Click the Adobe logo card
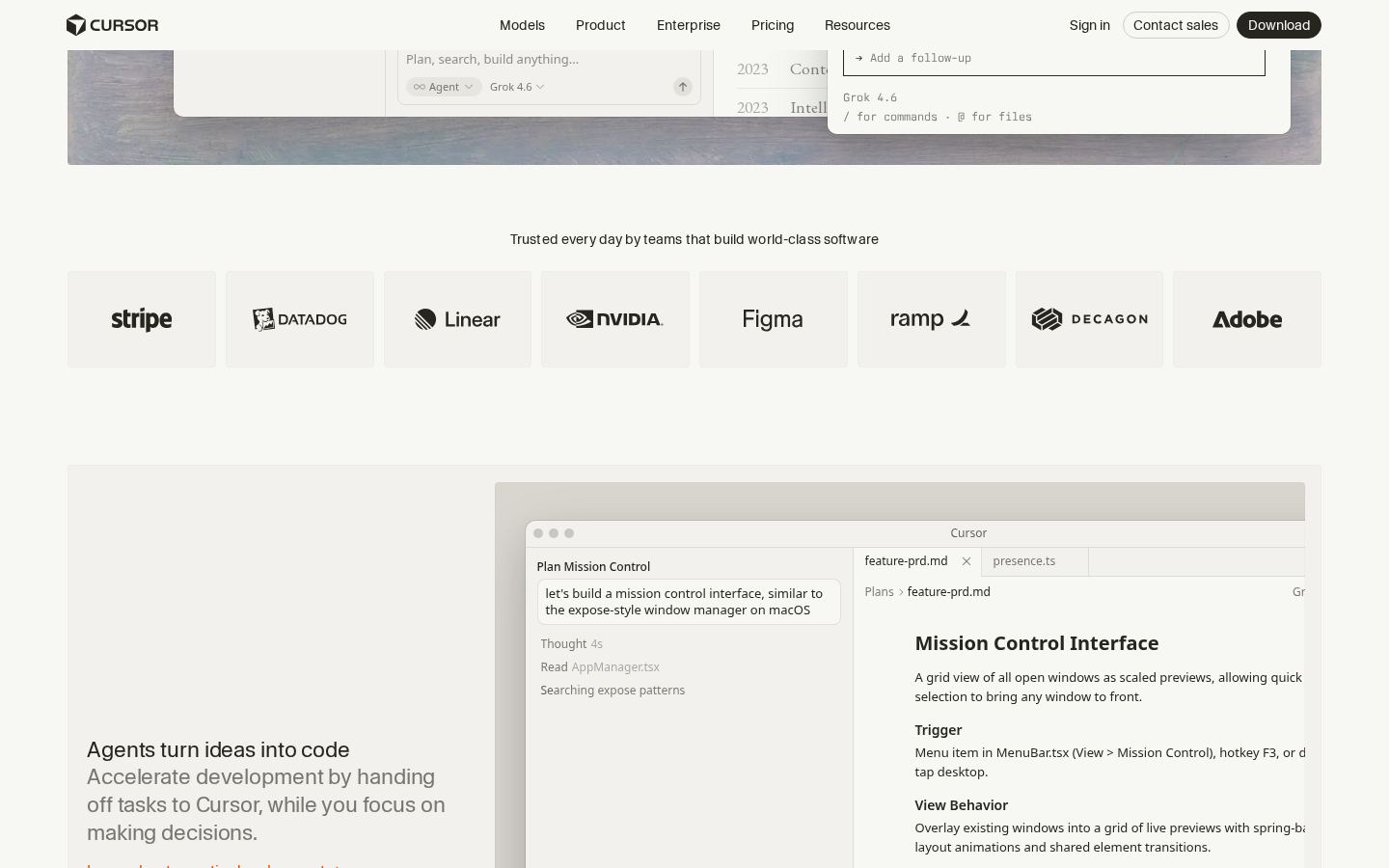This screenshot has height=868, width=1389. pos(1247,319)
